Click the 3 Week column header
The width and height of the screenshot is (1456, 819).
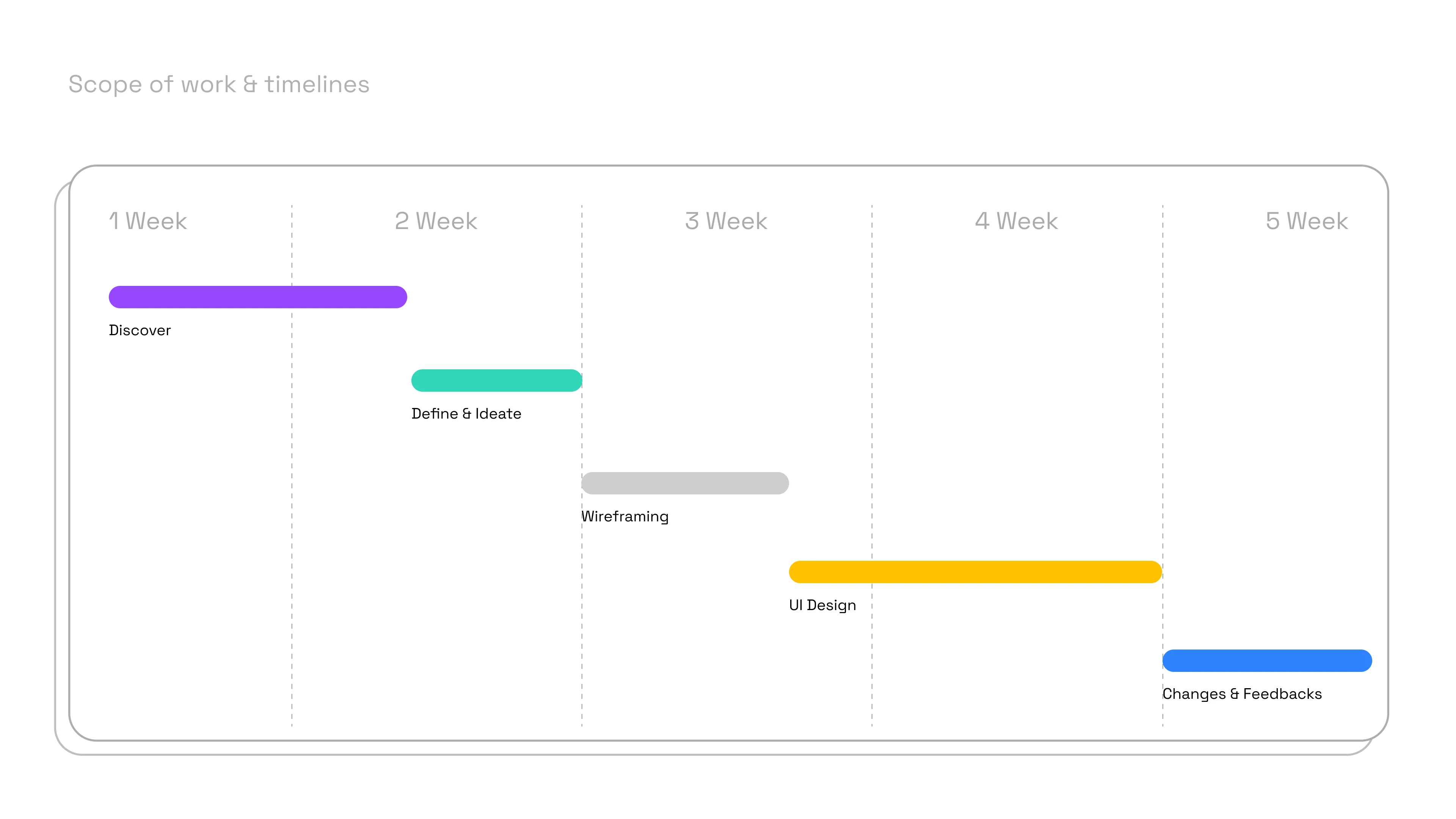point(726,221)
